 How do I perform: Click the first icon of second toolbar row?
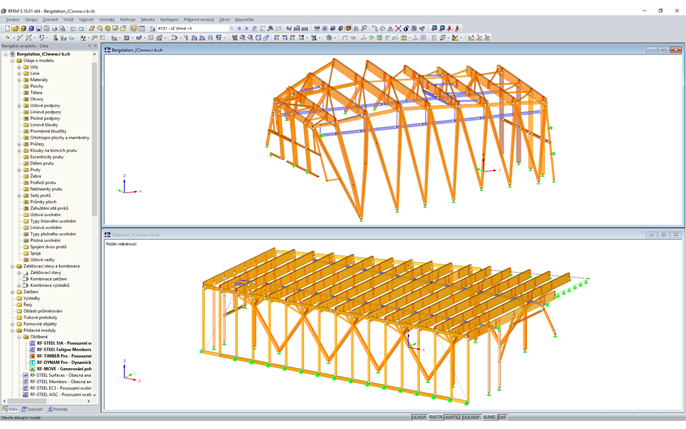pyautogui.click(x=7, y=38)
